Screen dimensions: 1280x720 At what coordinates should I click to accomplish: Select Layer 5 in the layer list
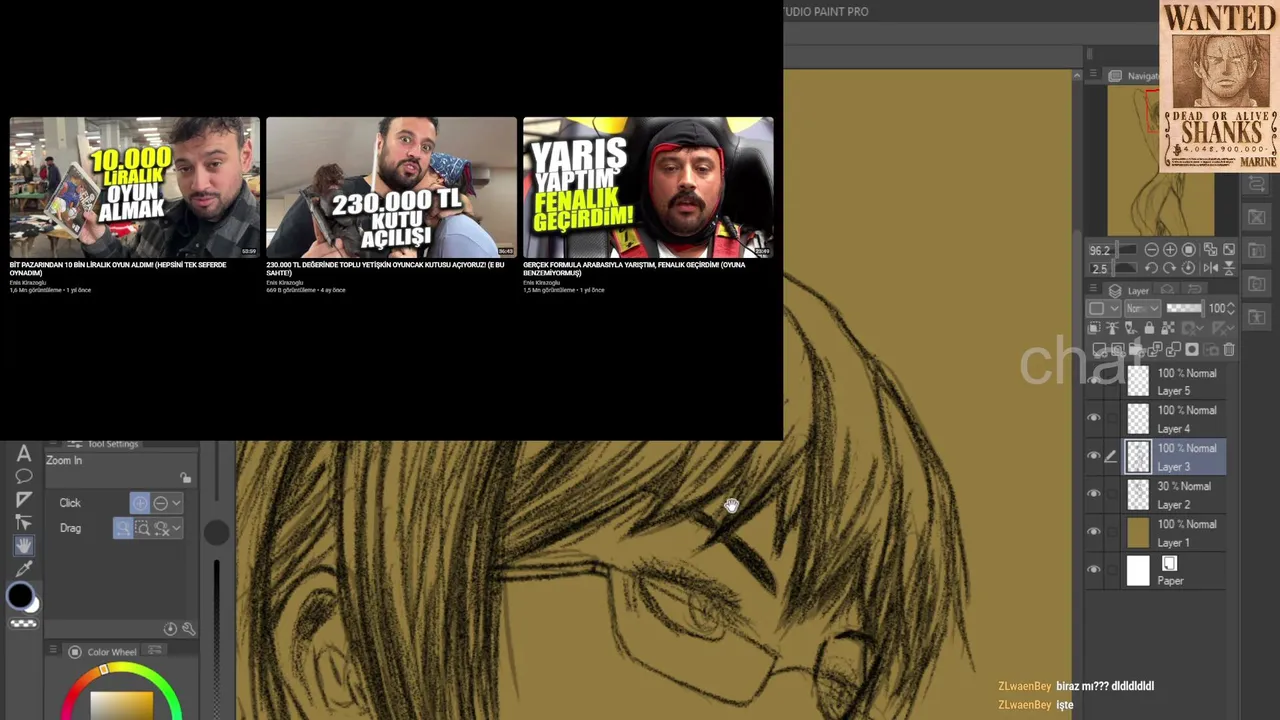(1175, 381)
